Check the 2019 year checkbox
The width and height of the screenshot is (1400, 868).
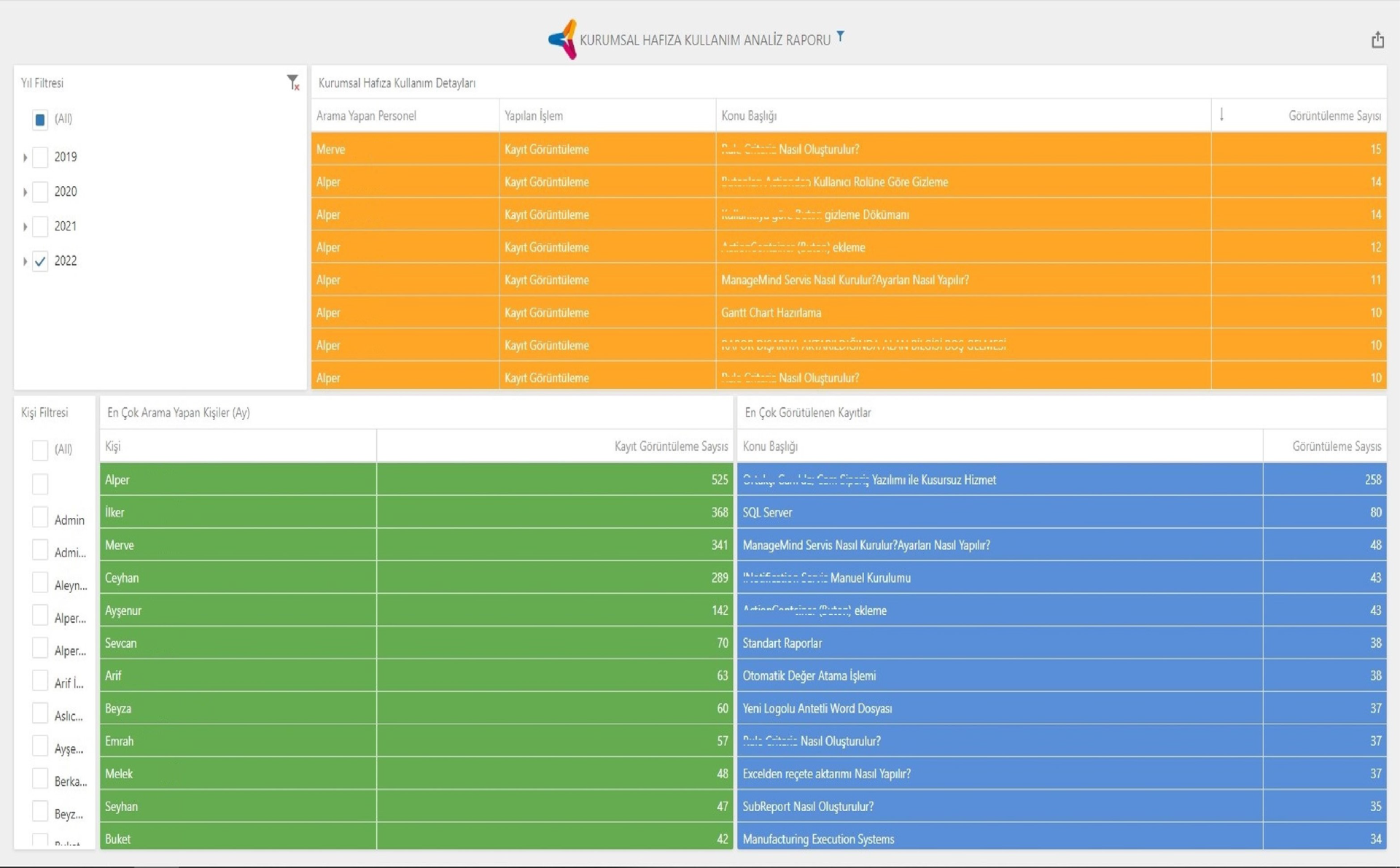pos(40,157)
